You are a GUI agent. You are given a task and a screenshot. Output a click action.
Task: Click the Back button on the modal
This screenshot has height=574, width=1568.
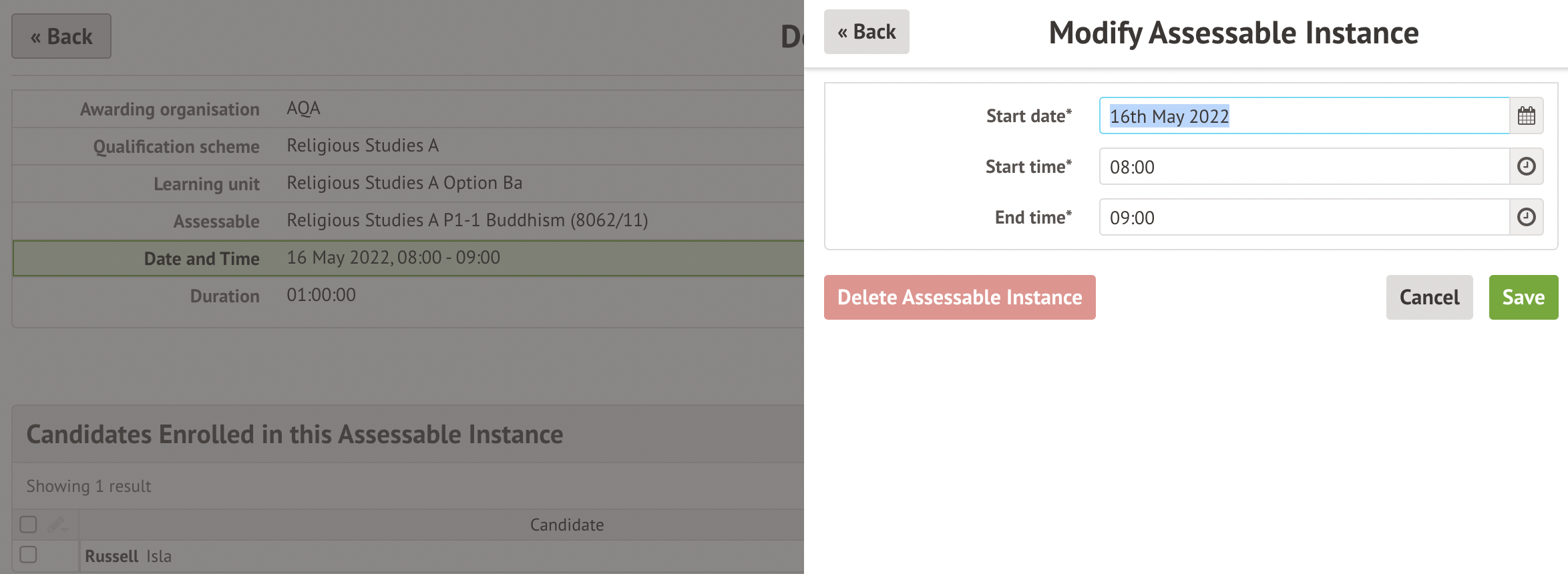click(866, 31)
